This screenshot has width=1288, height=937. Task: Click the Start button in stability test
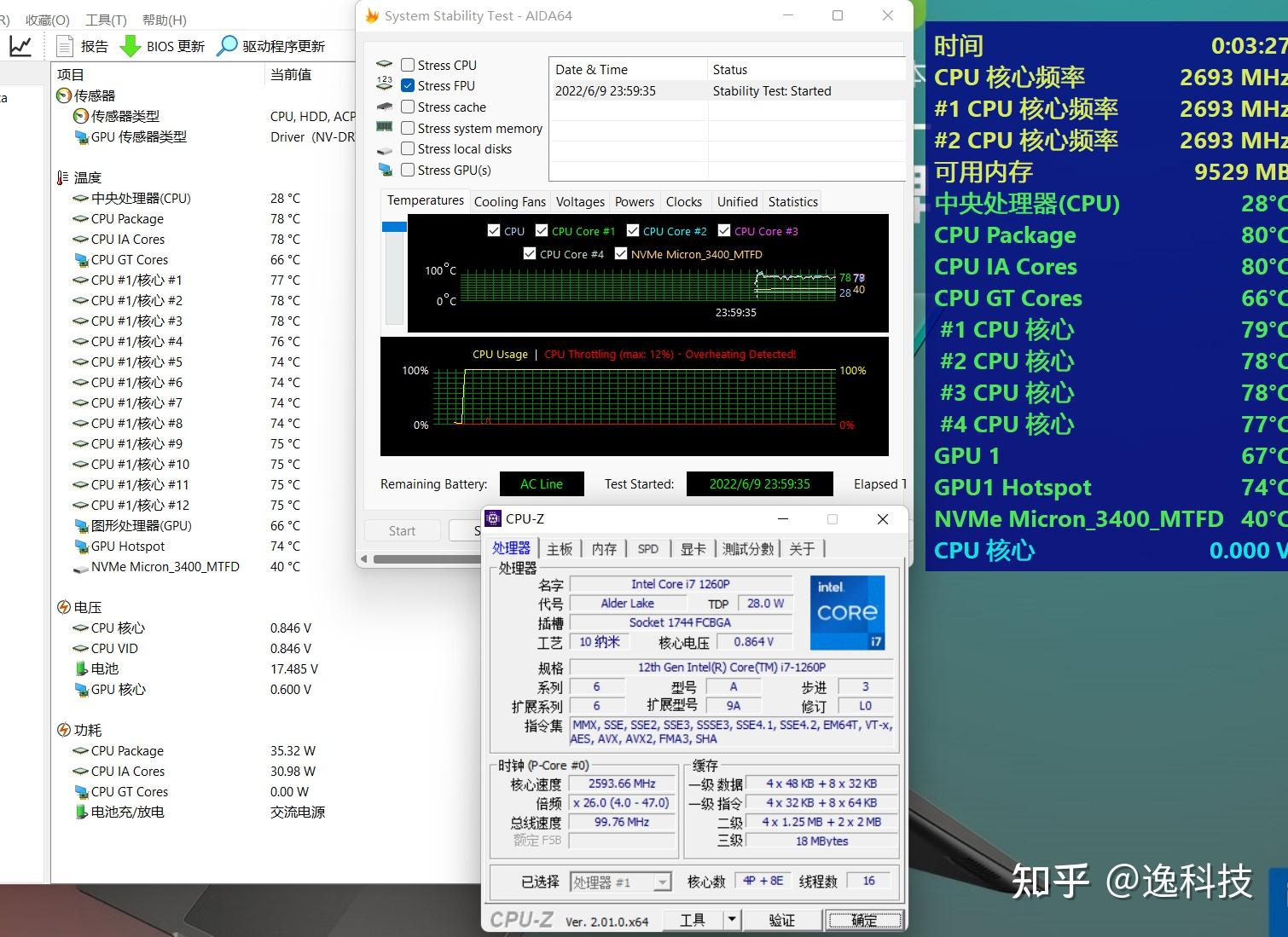pos(402,529)
